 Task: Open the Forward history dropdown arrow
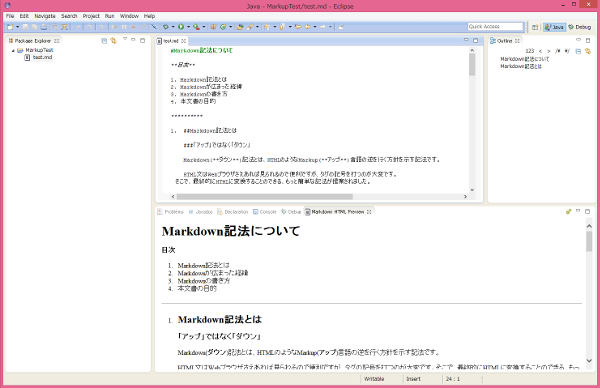point(331,27)
